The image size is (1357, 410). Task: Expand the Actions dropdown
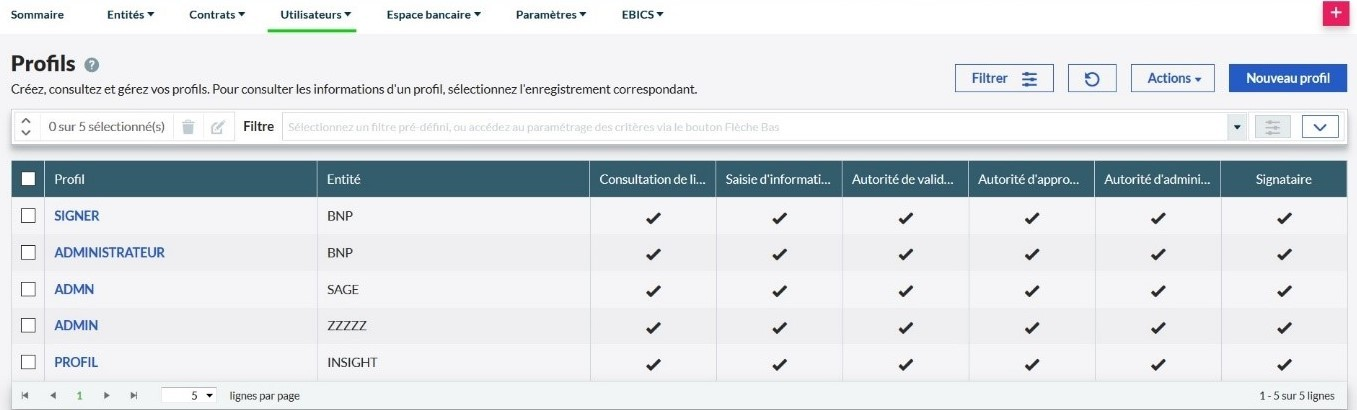coord(1172,78)
